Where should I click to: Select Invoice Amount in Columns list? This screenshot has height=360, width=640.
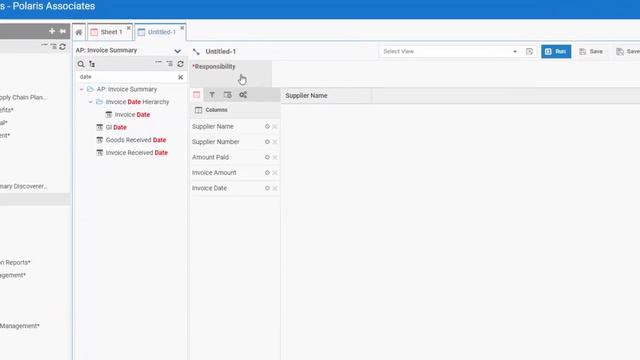214,173
